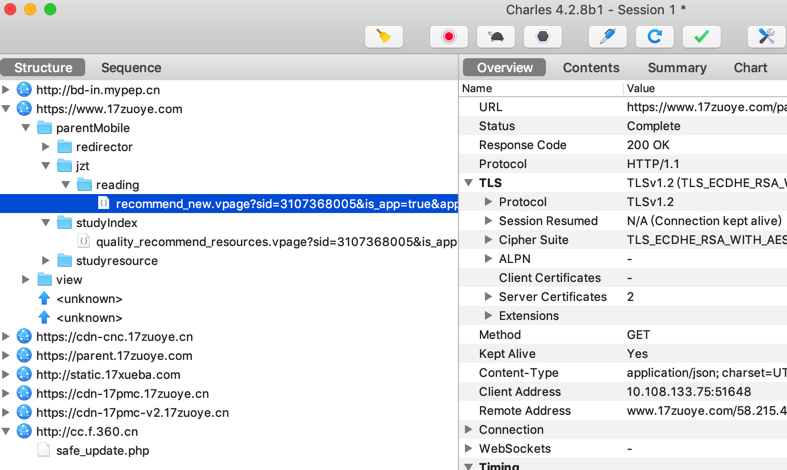The height and width of the screenshot is (470, 787).
Task: Select the recommend_new.vpage request
Action: pos(229,203)
